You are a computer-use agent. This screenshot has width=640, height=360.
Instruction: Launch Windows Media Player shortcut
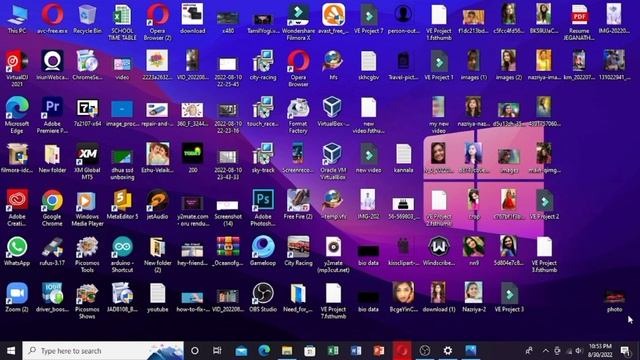tap(87, 208)
